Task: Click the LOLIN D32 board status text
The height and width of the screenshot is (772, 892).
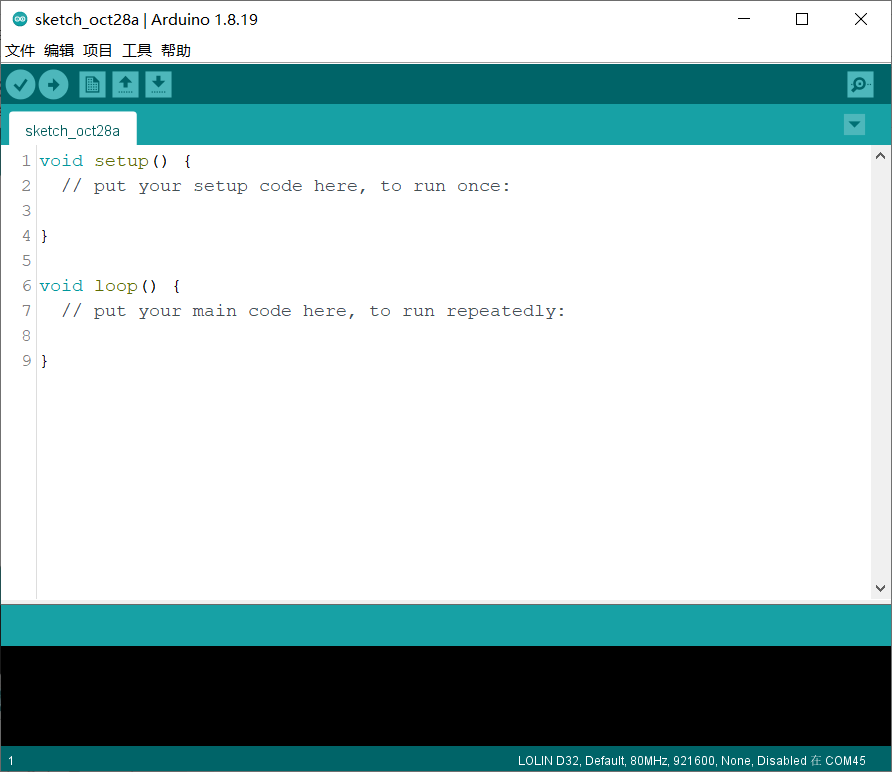Action: point(692,761)
